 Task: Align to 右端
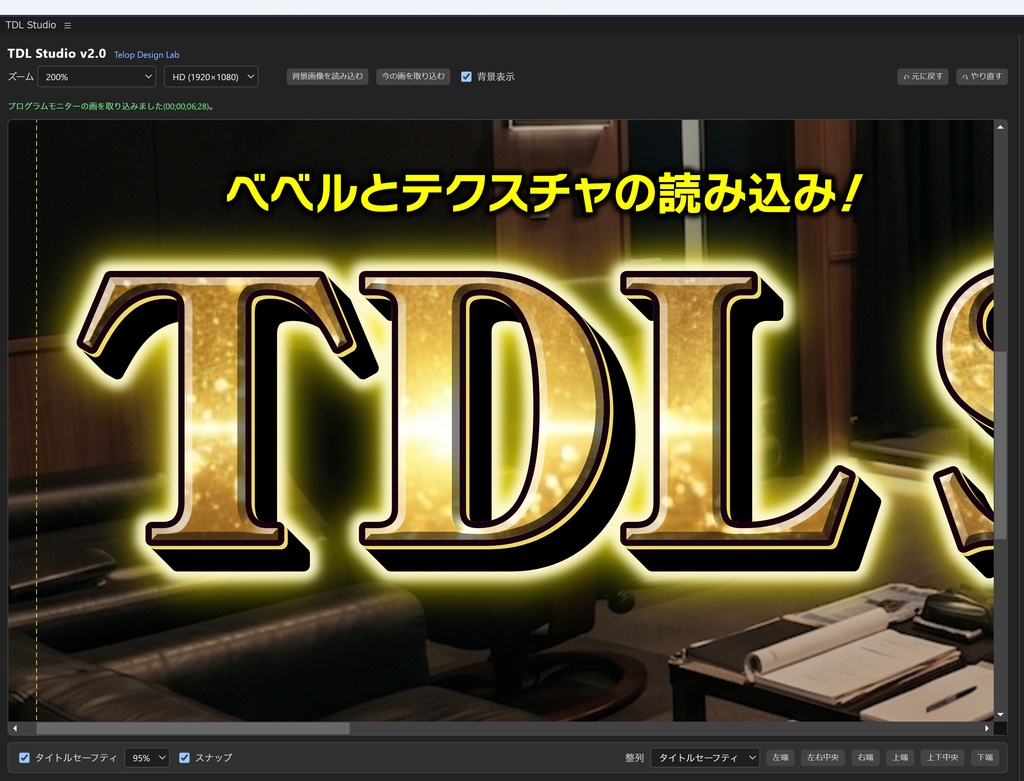tap(865, 757)
